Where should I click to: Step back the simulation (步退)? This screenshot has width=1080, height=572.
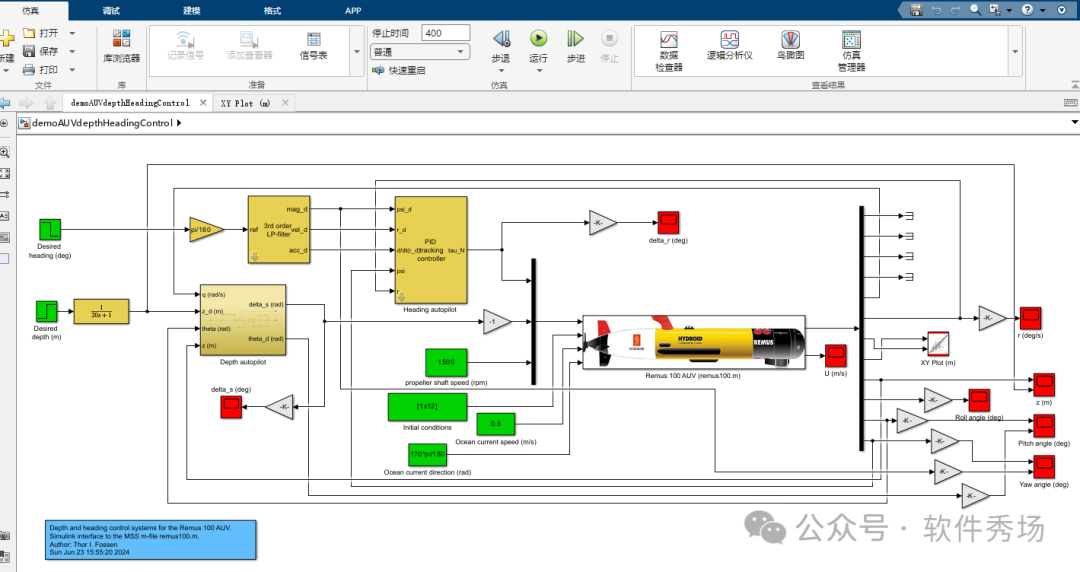click(501, 45)
